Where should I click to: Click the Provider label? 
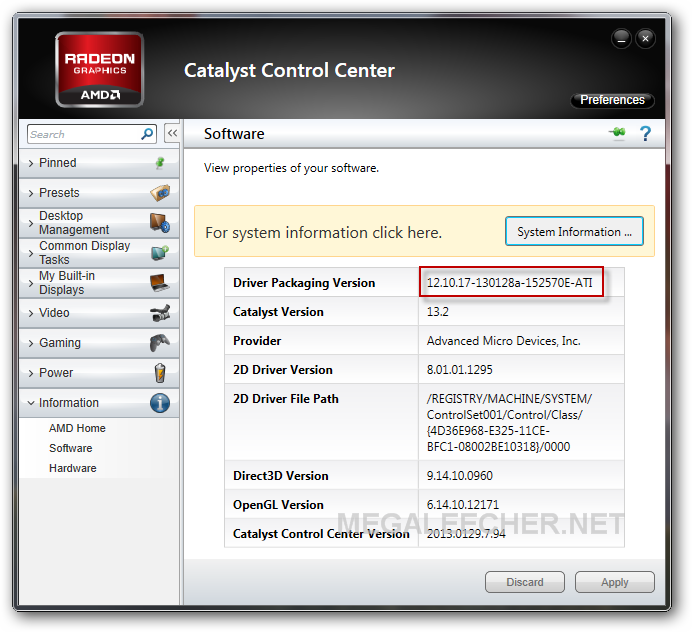257,341
